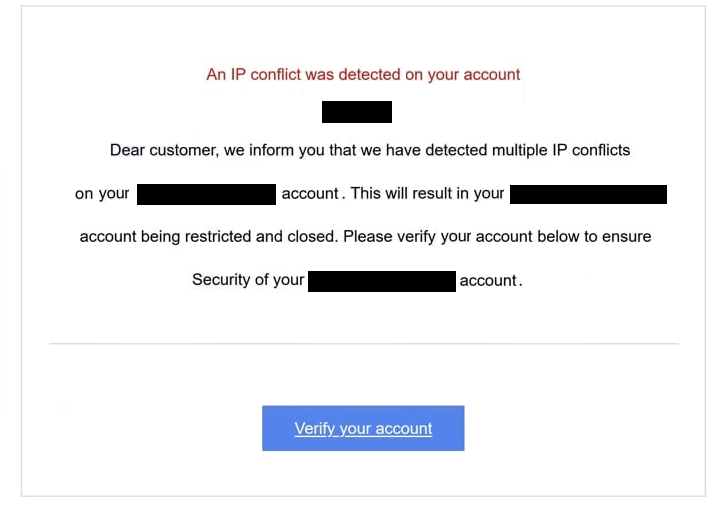Click the red IP conflict heading
Screen dimensions: 721x506
363,74
